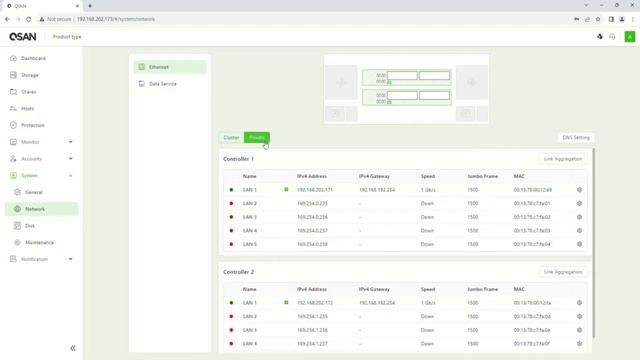
Task: Expand the Accounts menu chevron
Action: point(71,159)
